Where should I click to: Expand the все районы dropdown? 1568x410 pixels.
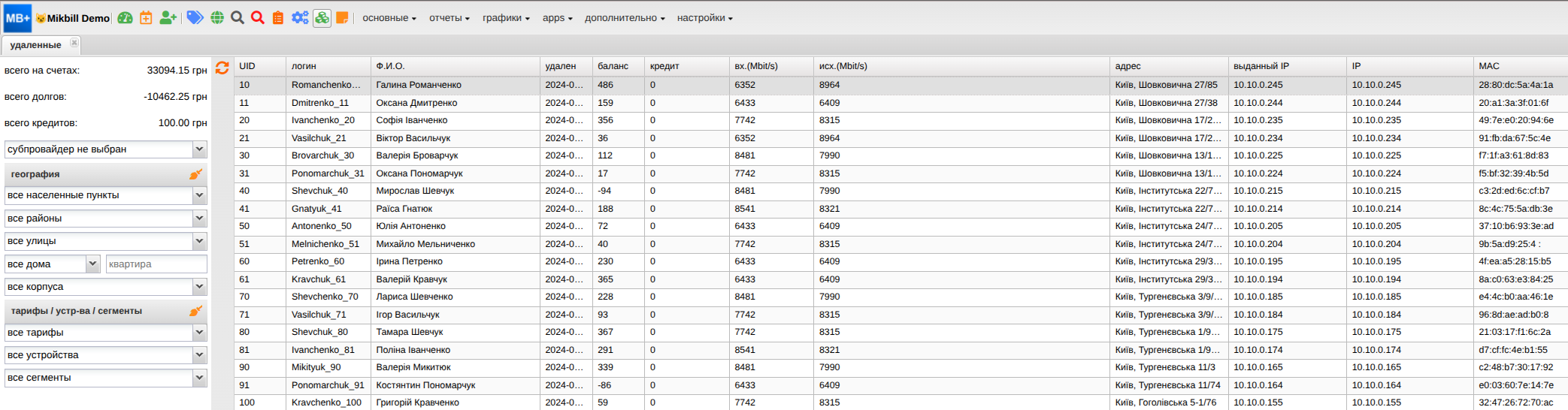point(199,219)
